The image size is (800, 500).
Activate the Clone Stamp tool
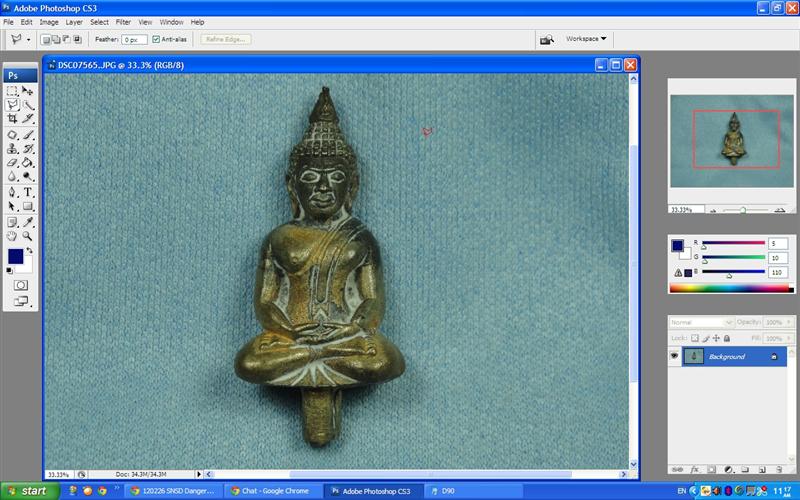point(12,148)
